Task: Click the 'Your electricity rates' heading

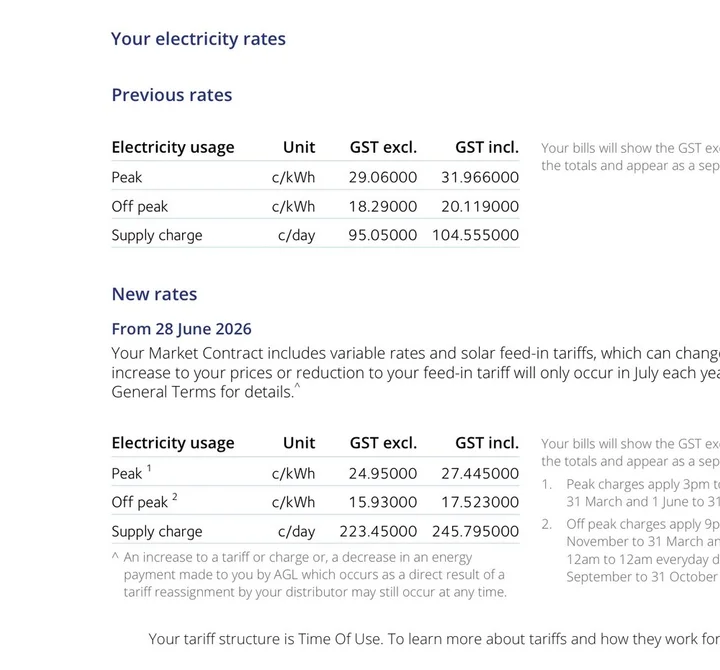Action: 198,39
